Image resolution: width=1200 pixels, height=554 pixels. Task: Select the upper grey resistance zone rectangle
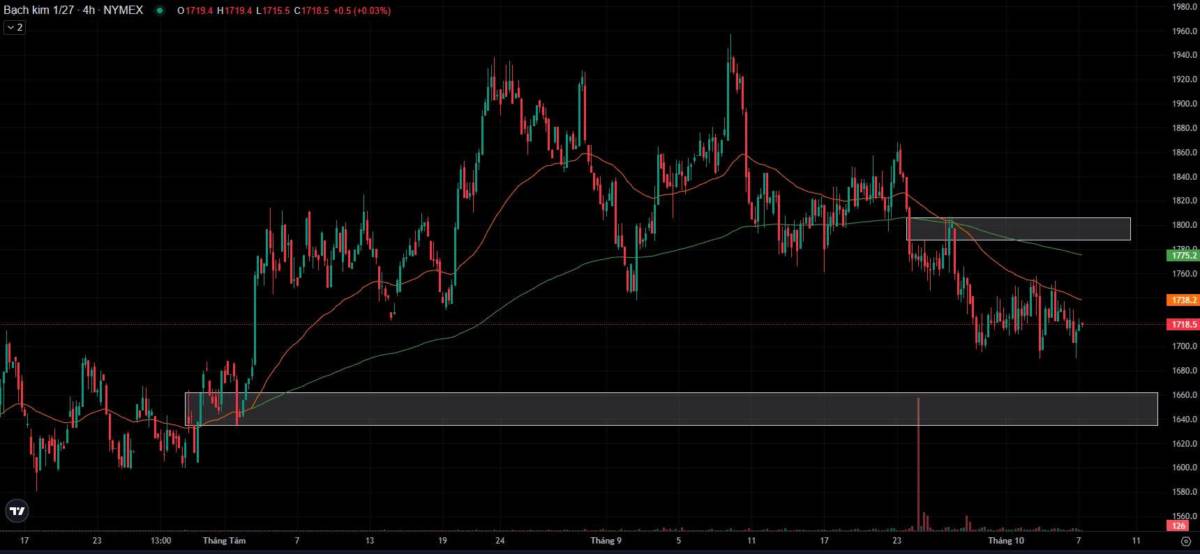pyautogui.click(x=1018, y=229)
